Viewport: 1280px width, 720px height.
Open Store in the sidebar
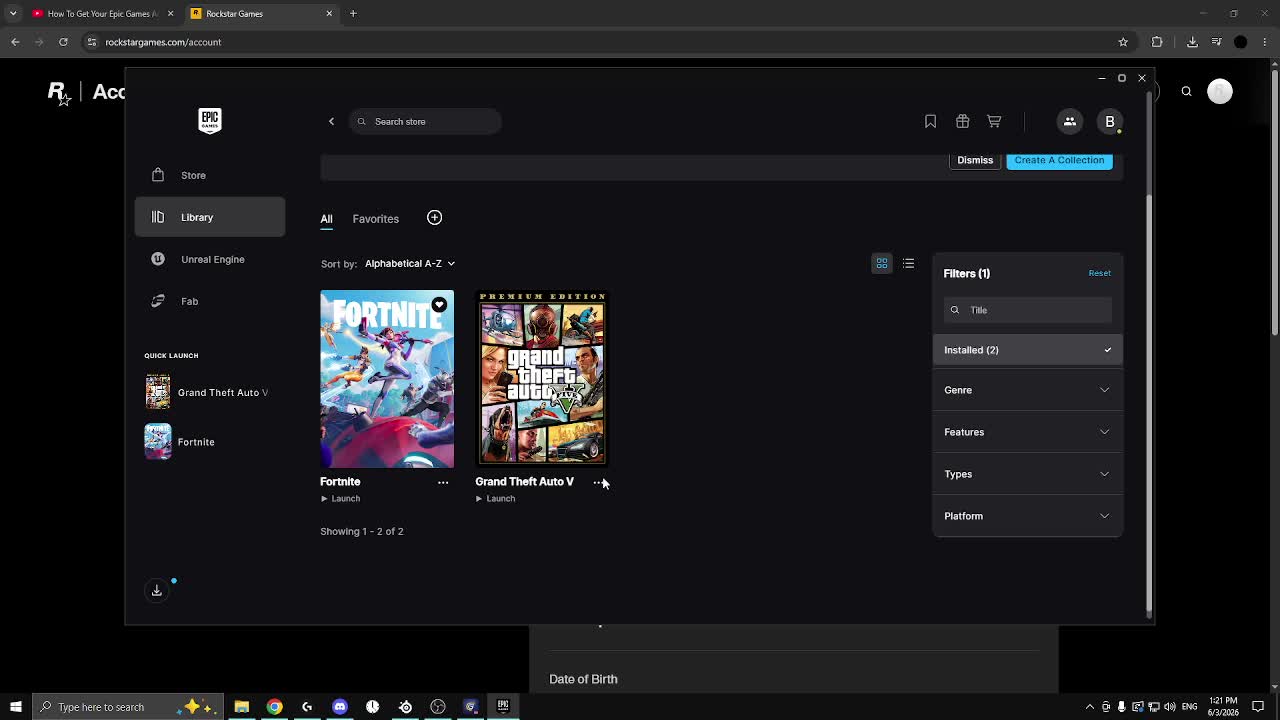pyautogui.click(x=210, y=175)
